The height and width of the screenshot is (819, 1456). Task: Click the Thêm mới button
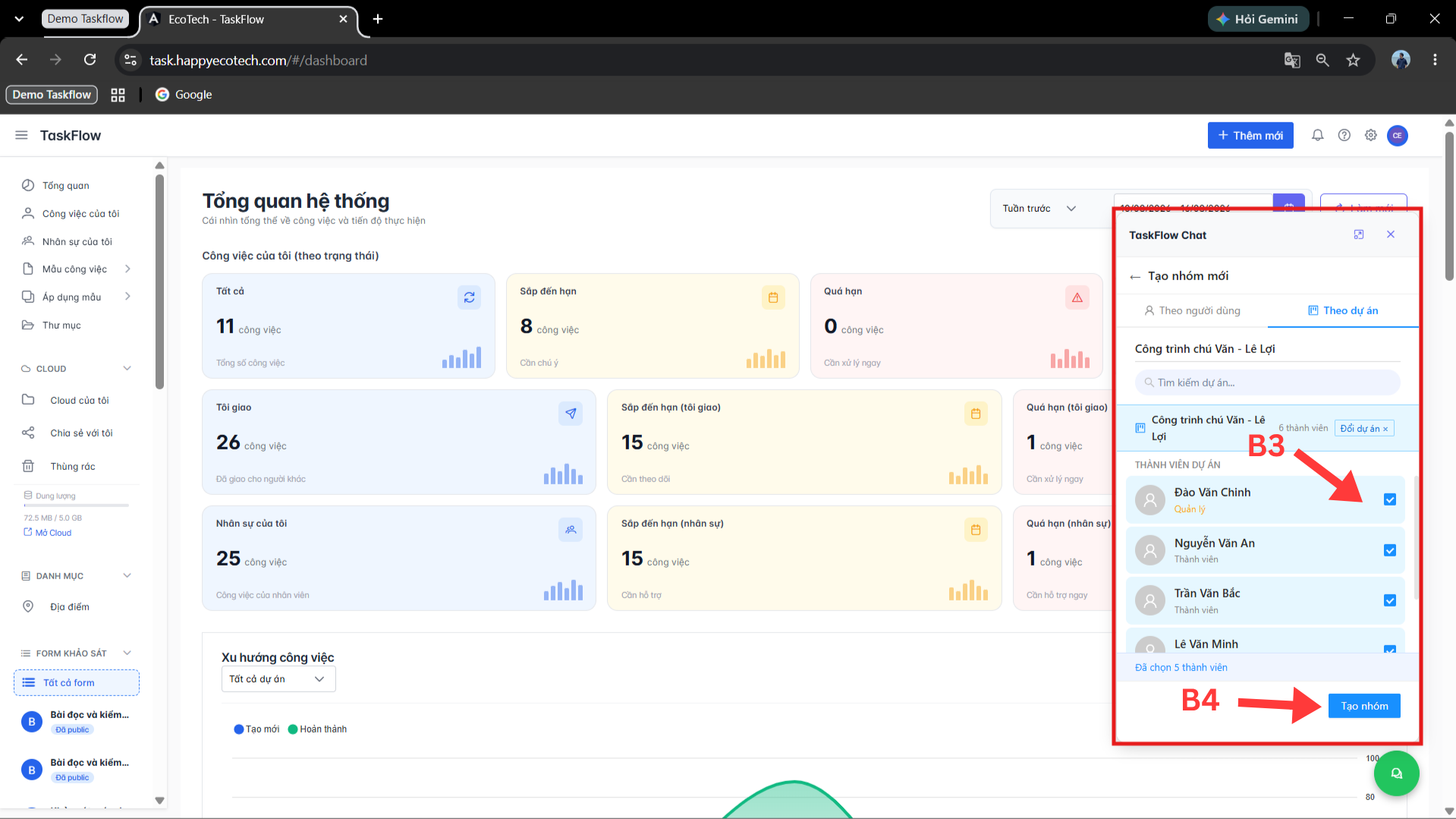click(1250, 135)
